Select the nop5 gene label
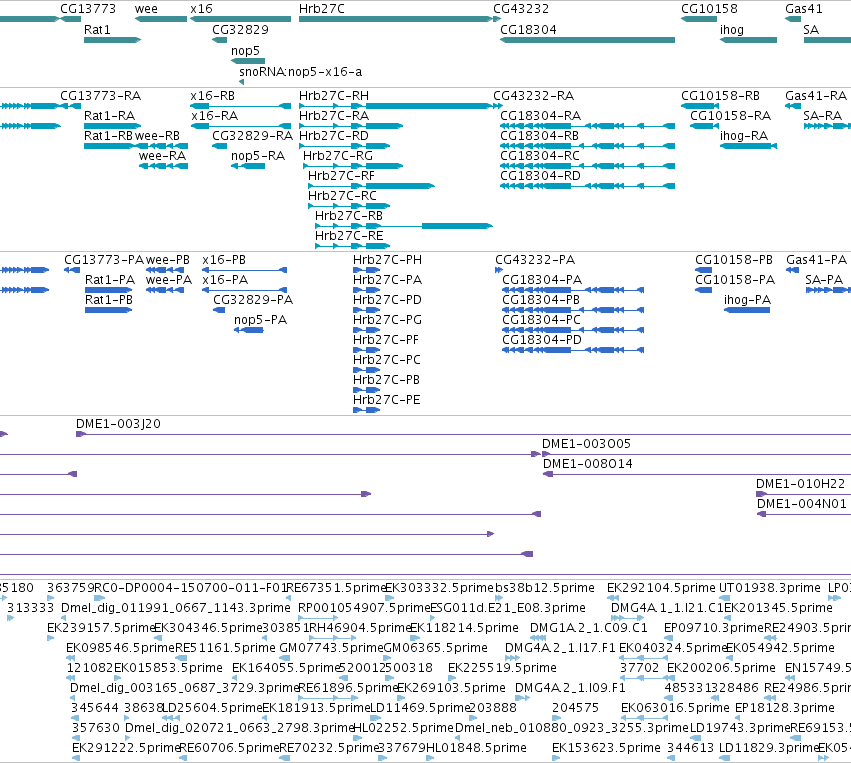 245,51
